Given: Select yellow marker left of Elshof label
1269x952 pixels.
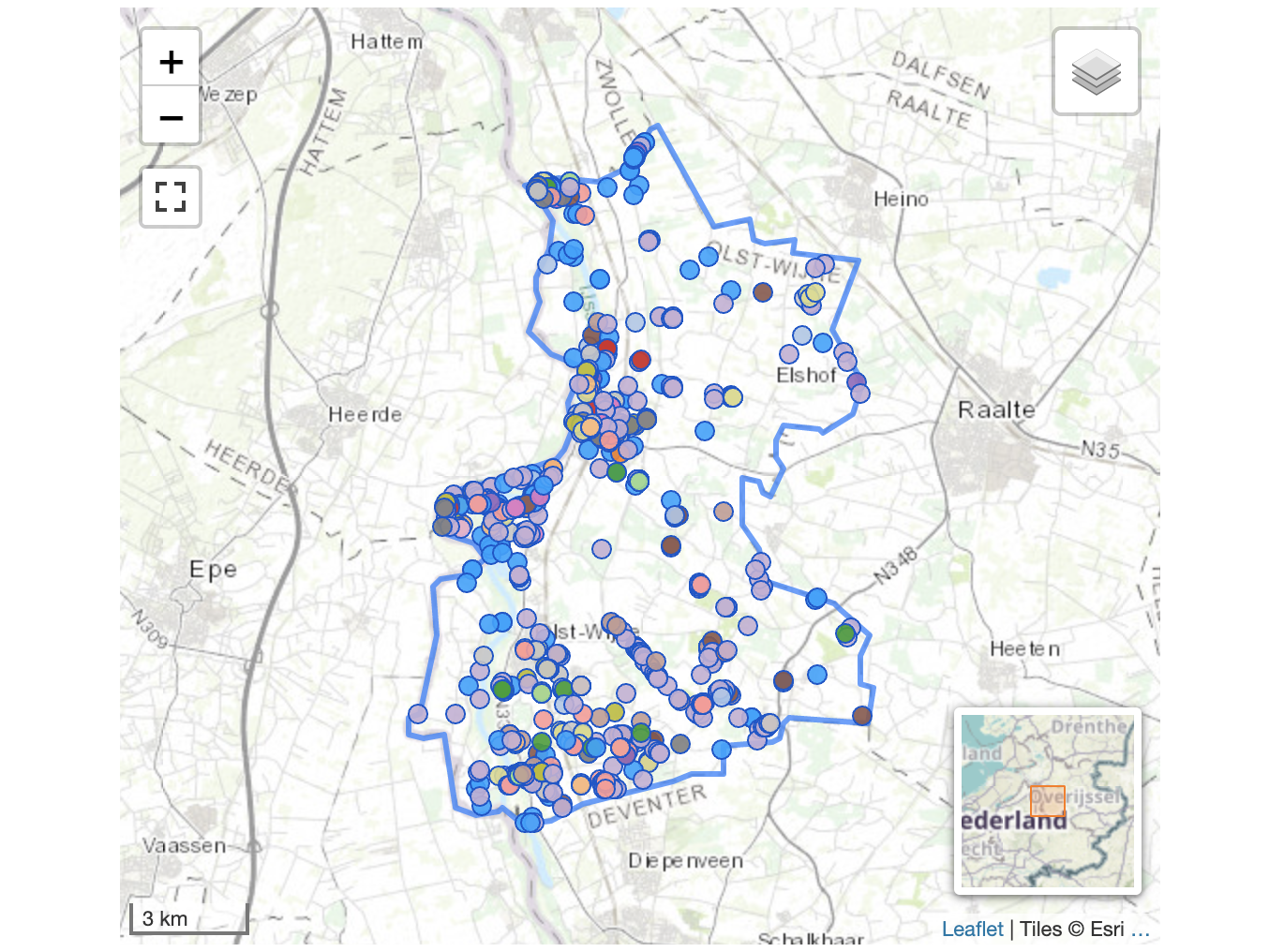Looking at the screenshot, I should (733, 397).
